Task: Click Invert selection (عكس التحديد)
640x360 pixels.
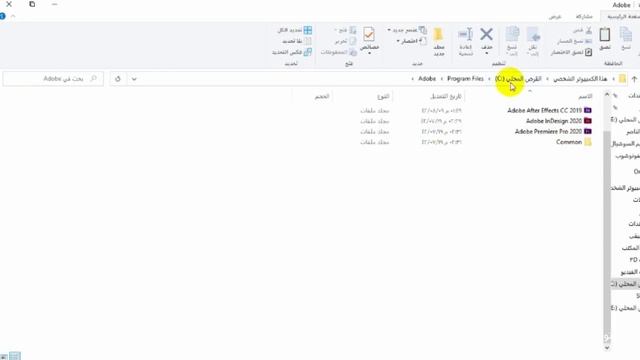Action: point(292,52)
